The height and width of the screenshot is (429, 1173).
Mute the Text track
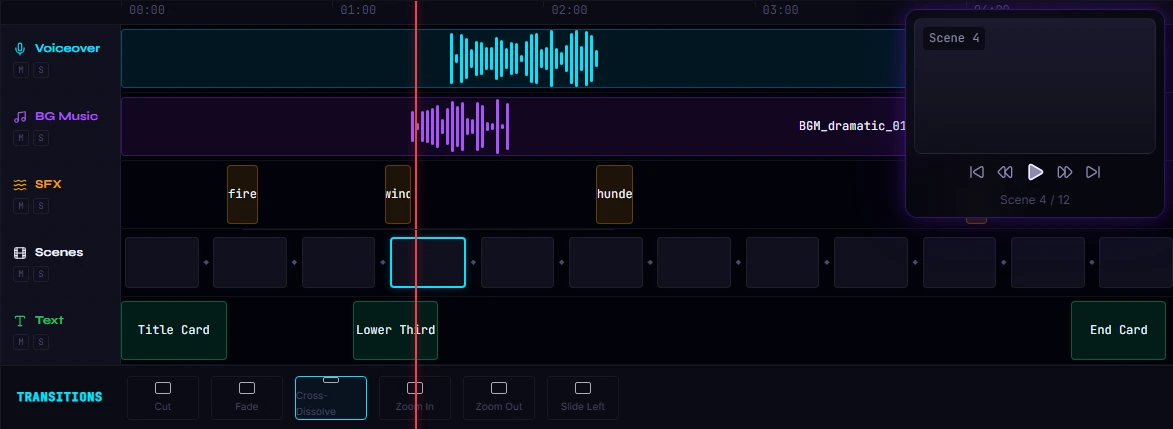click(21, 342)
